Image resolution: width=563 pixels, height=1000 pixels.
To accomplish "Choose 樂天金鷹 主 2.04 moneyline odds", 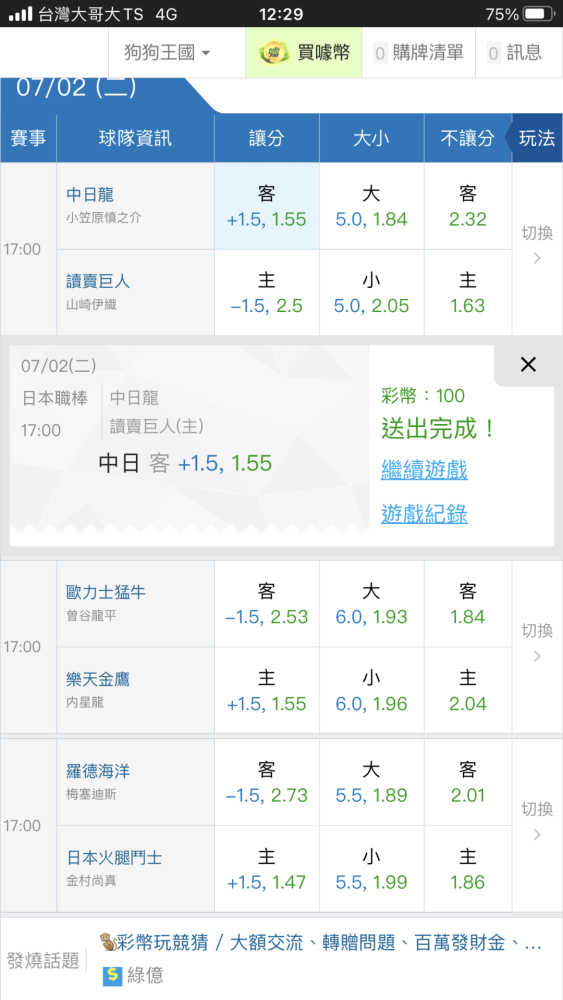I will [468, 690].
